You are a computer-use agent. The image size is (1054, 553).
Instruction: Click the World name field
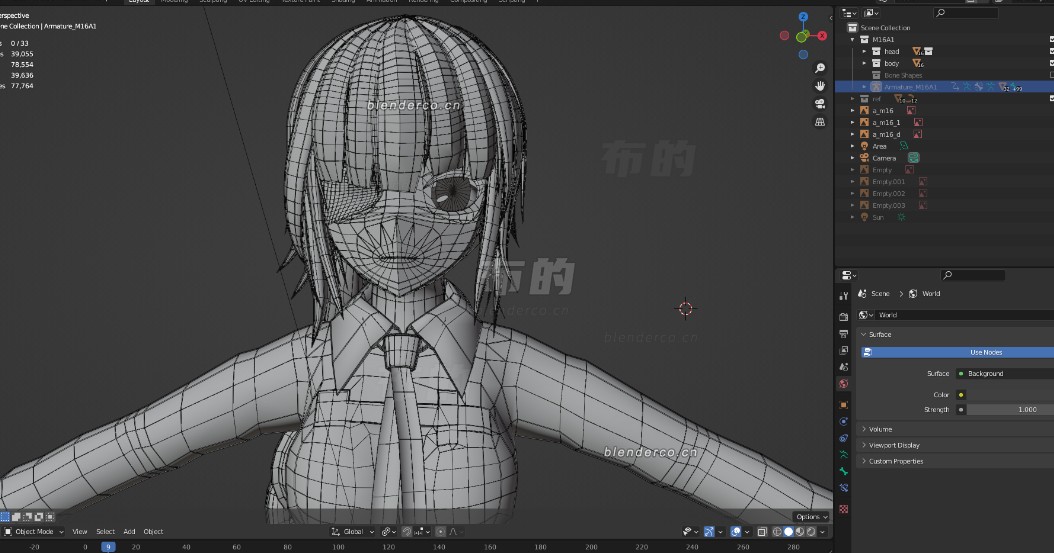pos(965,314)
